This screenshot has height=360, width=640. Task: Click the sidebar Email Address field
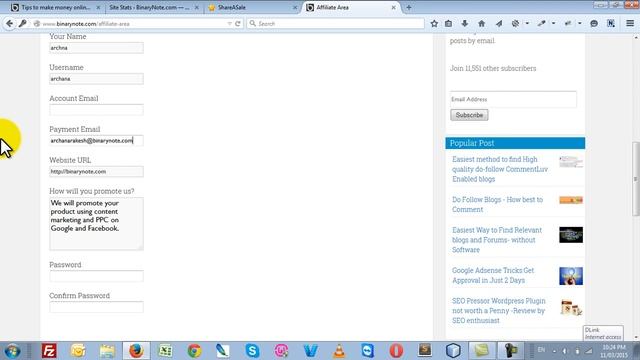coord(513,99)
